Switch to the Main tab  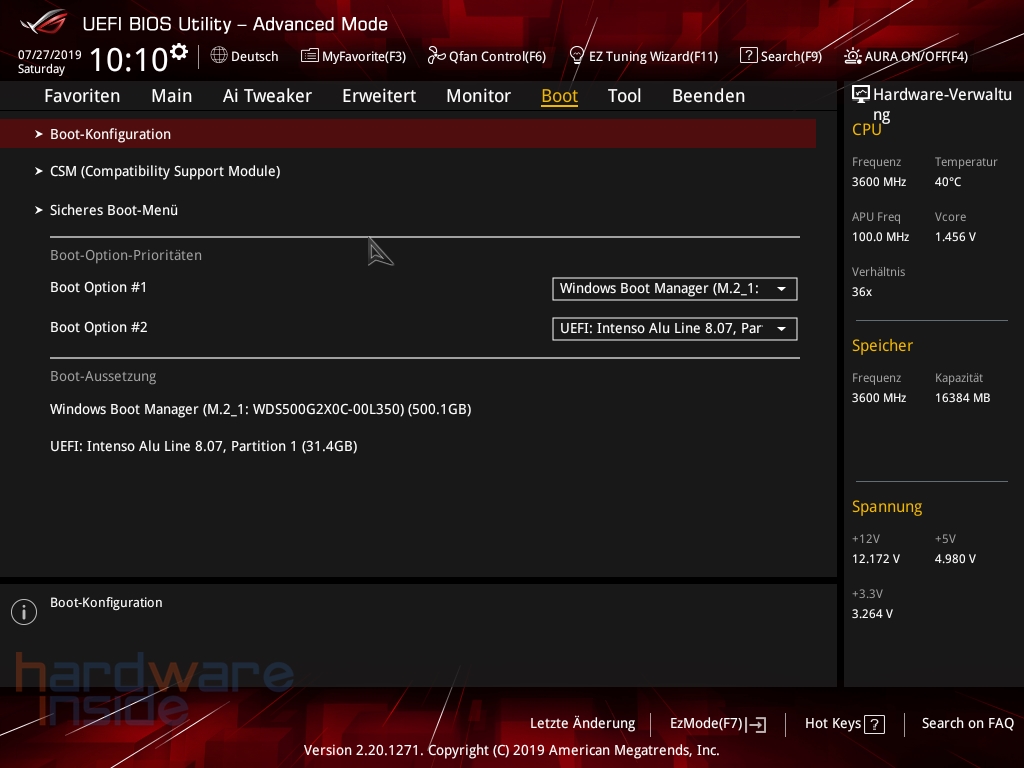[172, 96]
